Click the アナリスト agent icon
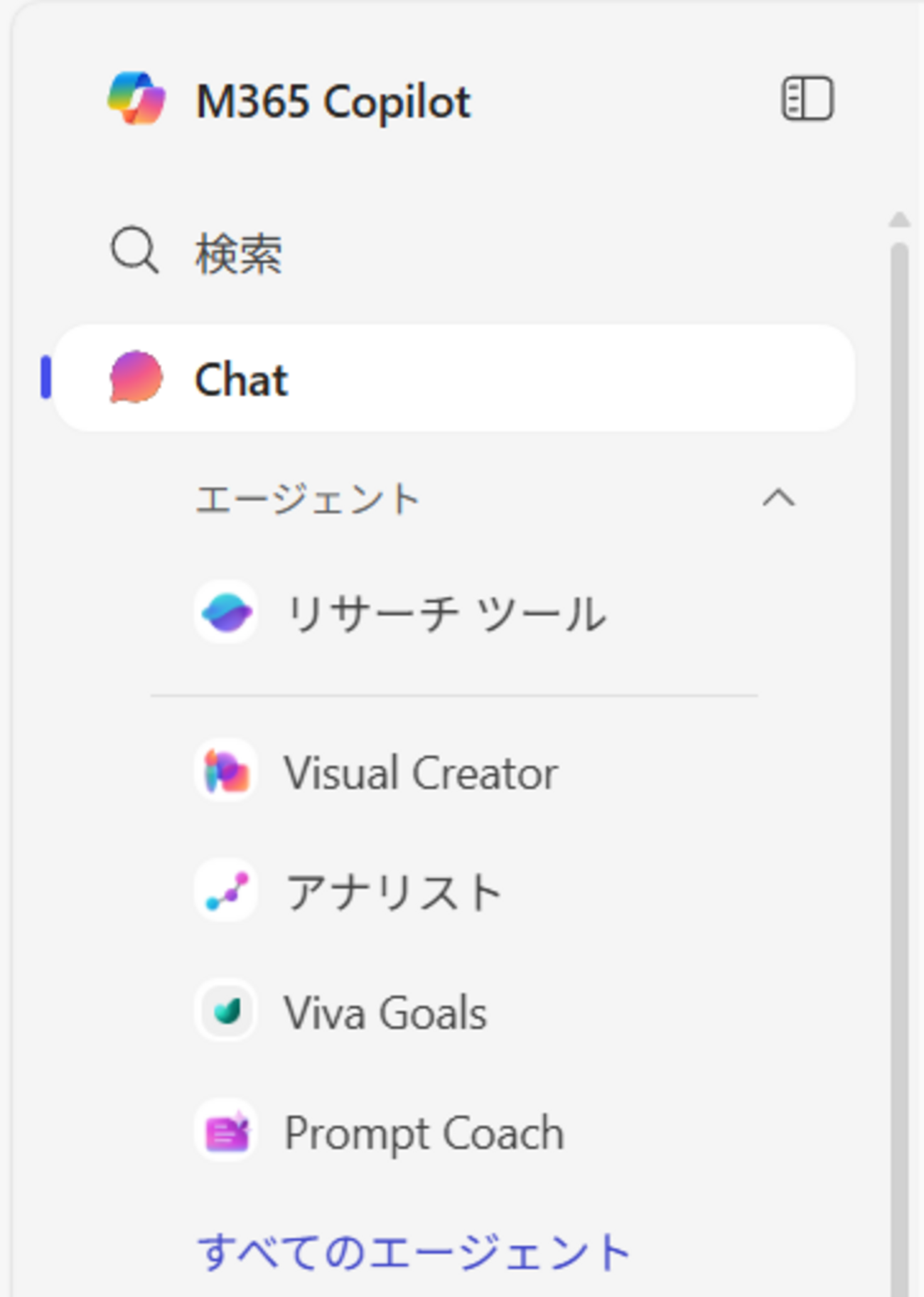The width and height of the screenshot is (924, 1297). pyautogui.click(x=226, y=891)
